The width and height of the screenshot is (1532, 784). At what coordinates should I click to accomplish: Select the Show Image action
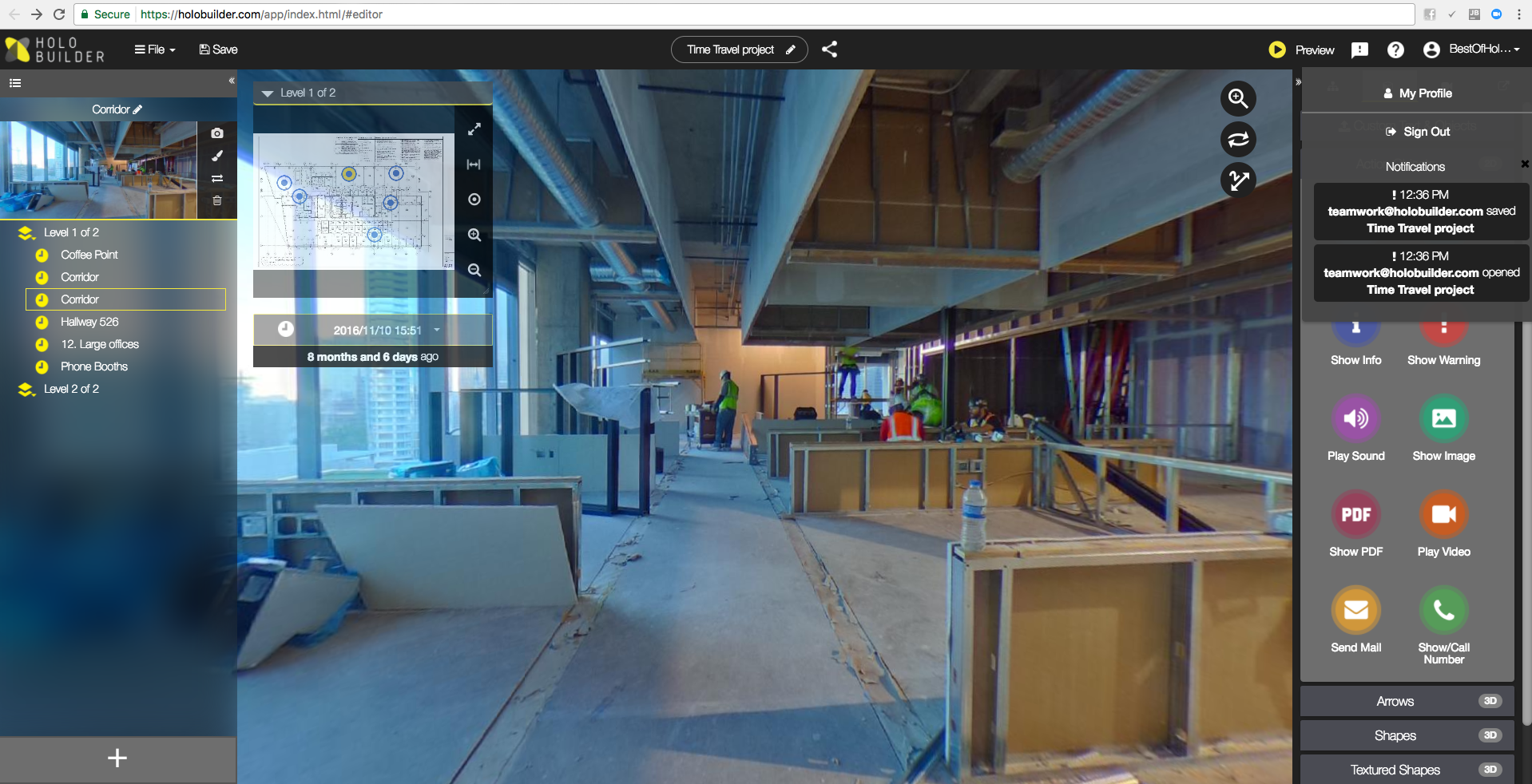pyautogui.click(x=1443, y=418)
